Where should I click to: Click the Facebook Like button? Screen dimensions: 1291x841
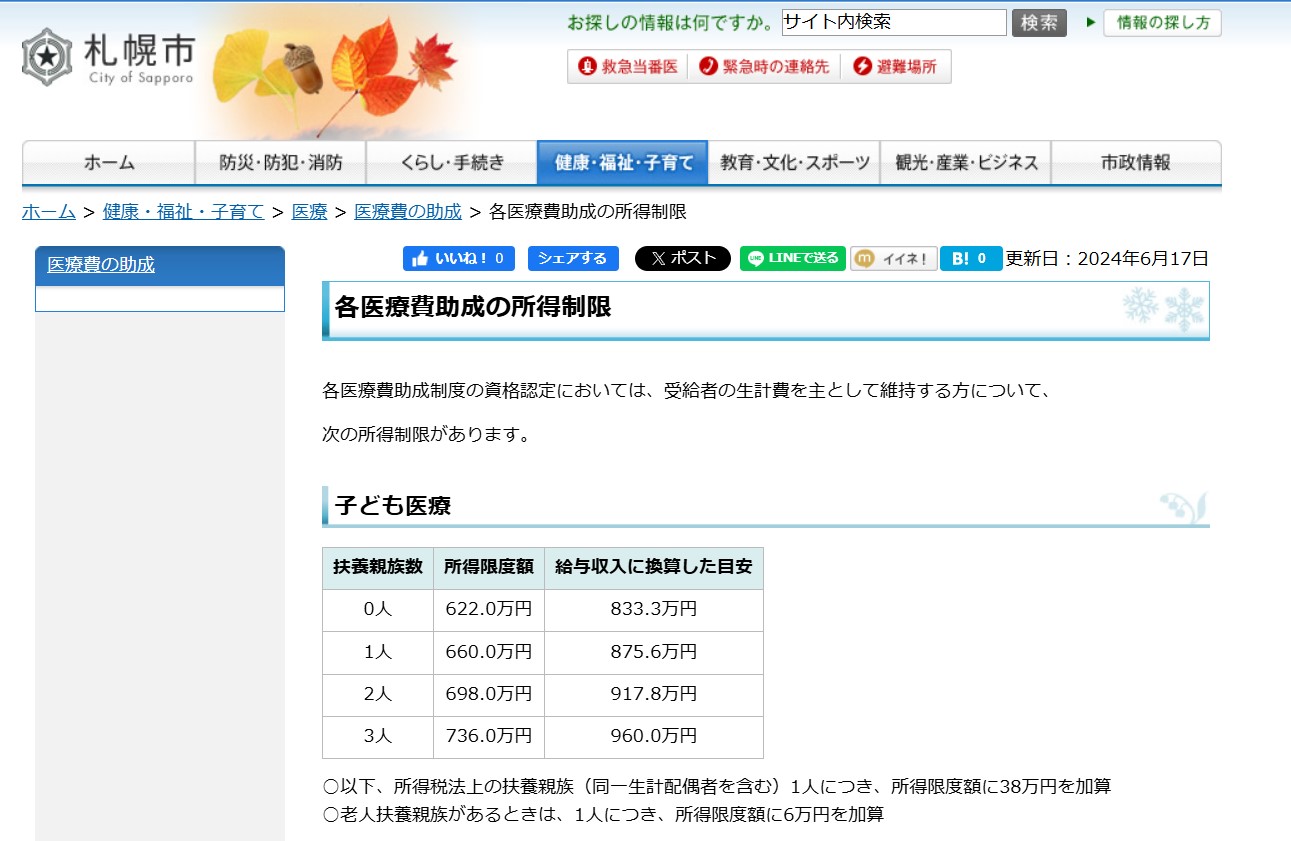click(x=459, y=258)
